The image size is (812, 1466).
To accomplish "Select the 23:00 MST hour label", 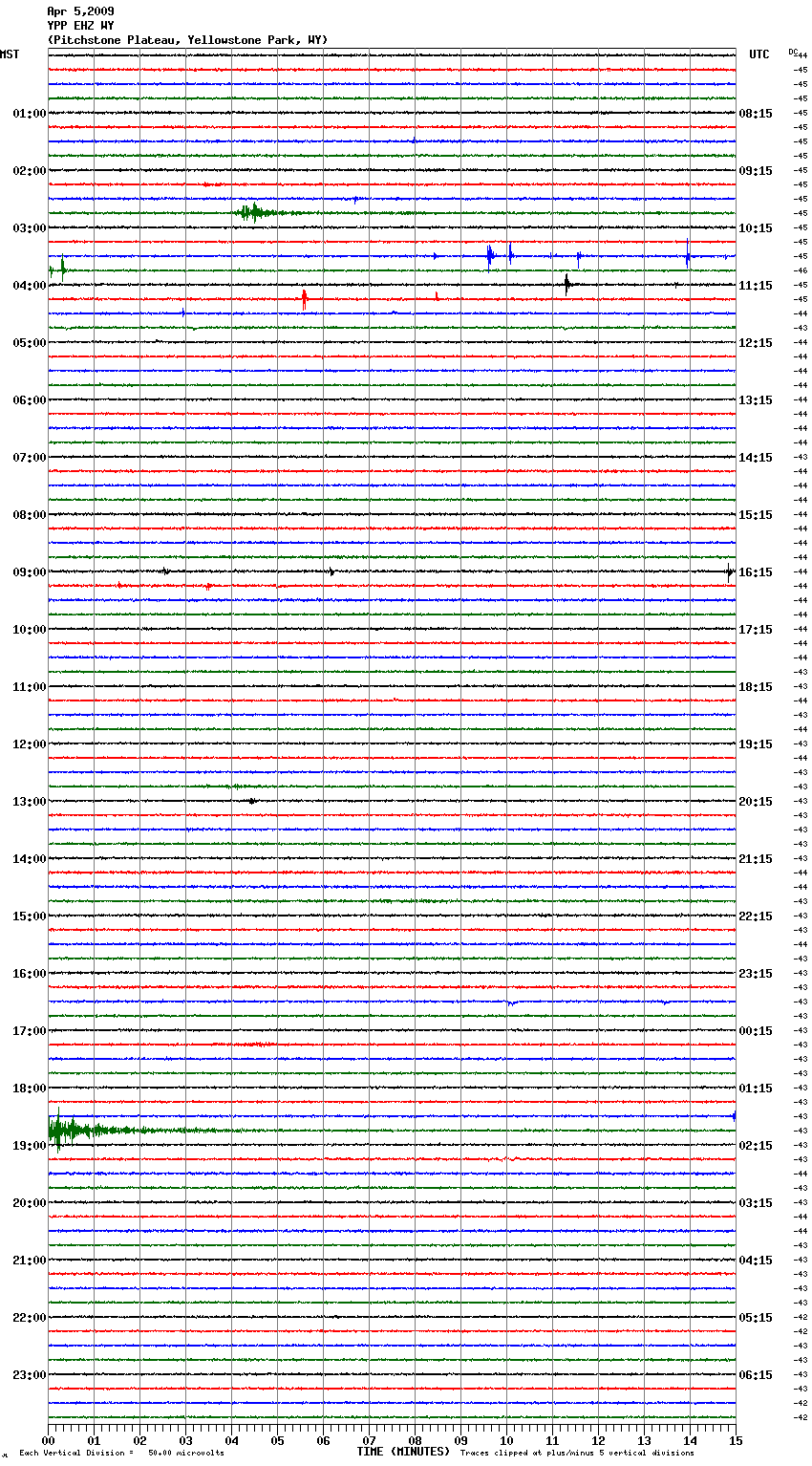I will coord(30,1375).
